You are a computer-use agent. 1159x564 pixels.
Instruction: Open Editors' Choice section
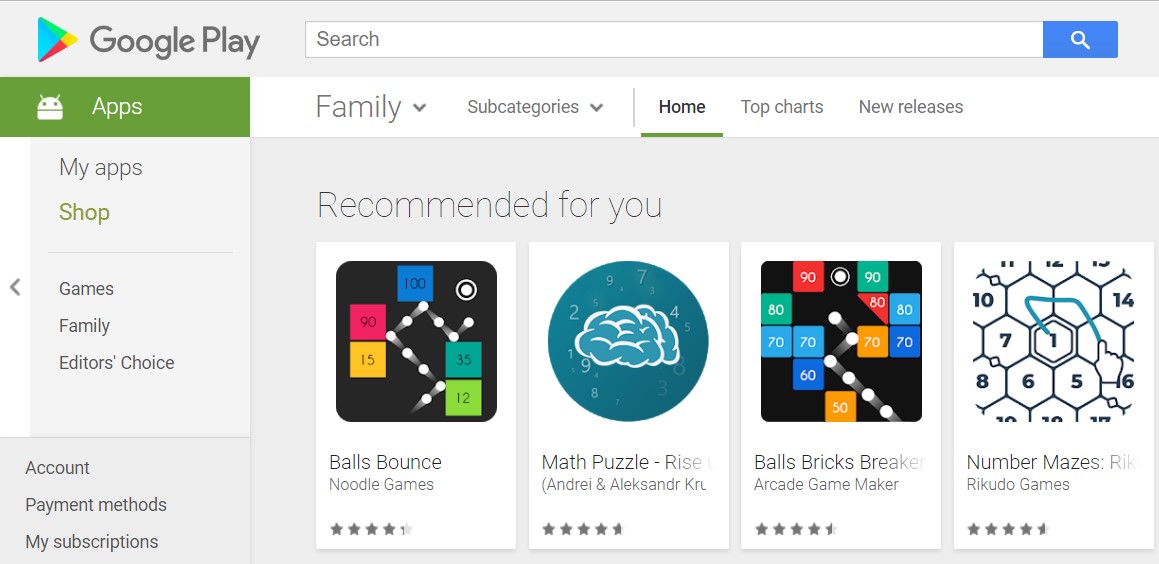[x=117, y=363]
